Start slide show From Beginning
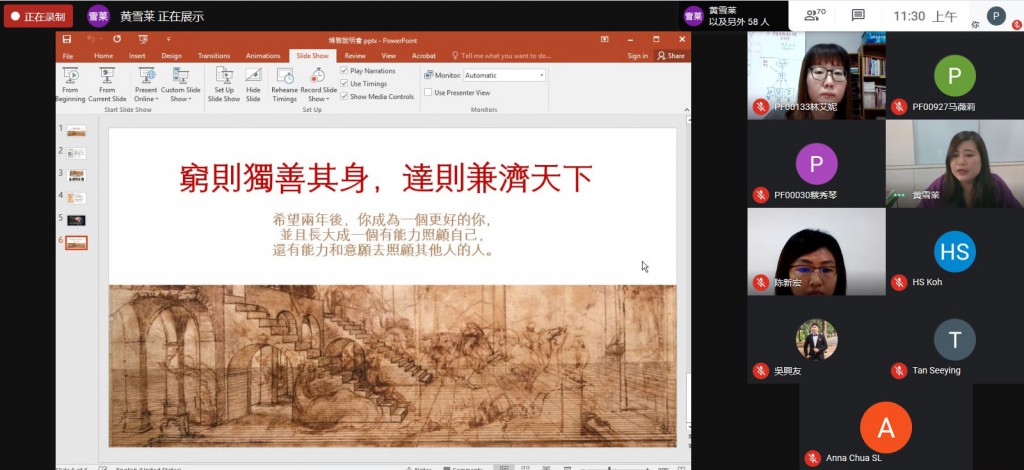The width and height of the screenshot is (1024, 470). (x=70, y=85)
